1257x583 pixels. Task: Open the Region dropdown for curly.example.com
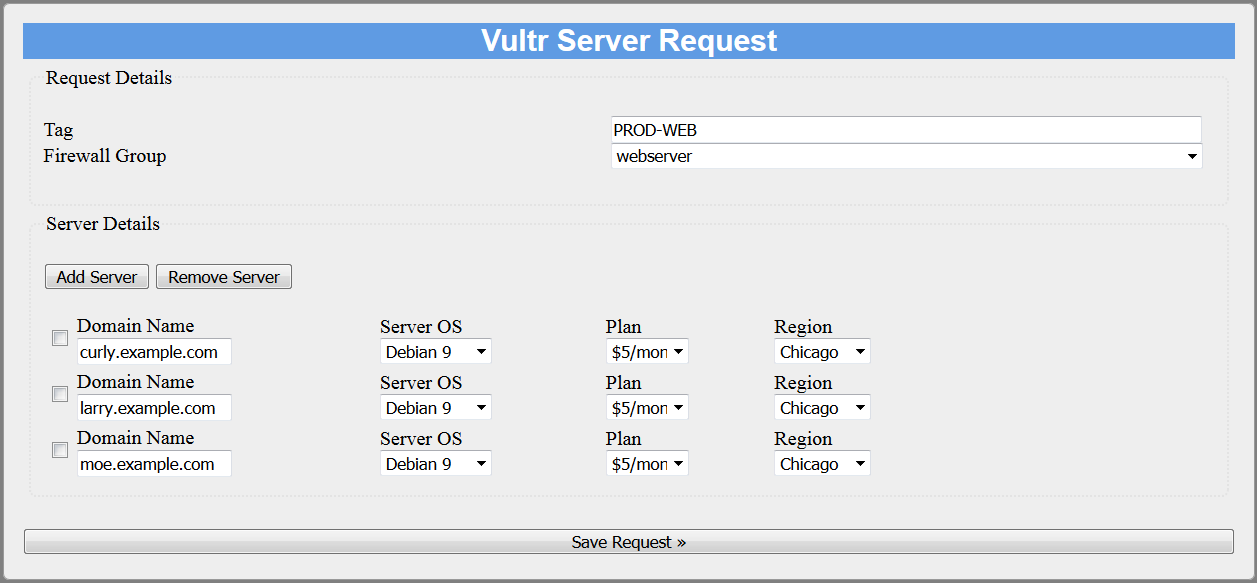click(x=821, y=351)
